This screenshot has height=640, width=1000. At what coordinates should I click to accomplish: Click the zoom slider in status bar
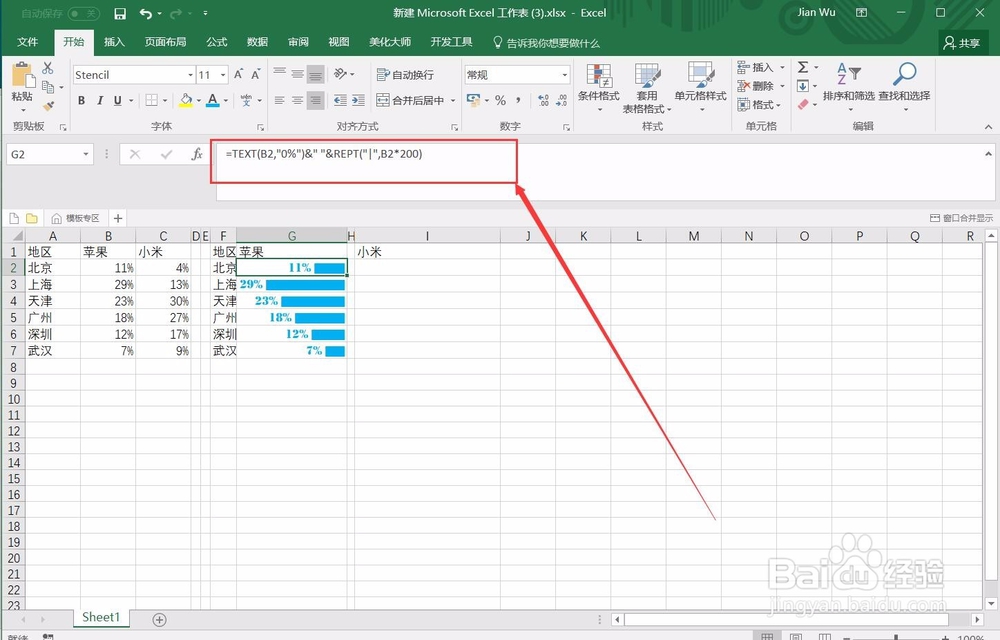pyautogui.click(x=896, y=636)
